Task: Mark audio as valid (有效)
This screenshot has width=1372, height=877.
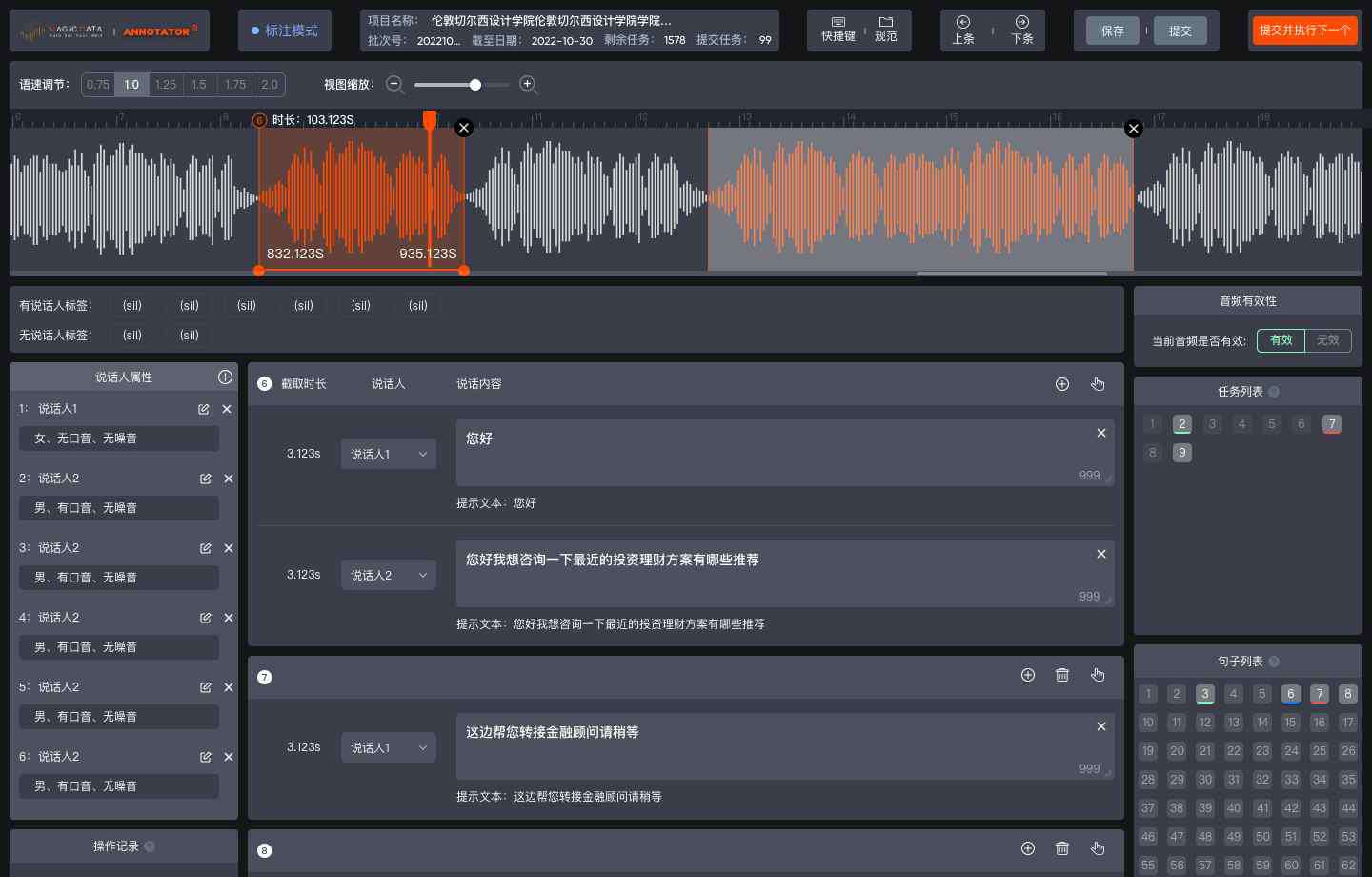Action: (1281, 340)
